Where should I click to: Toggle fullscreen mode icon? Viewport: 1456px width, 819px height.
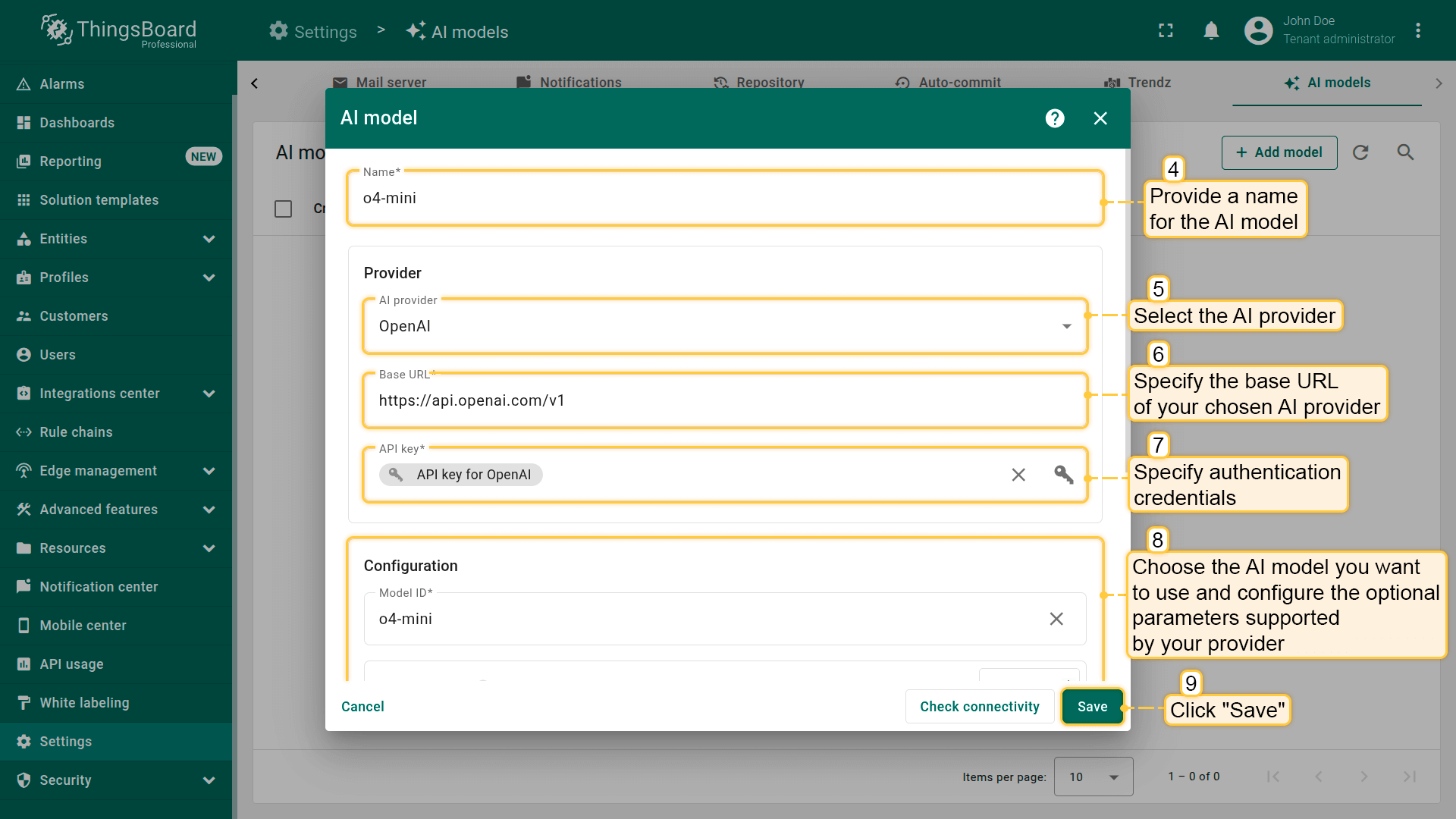1166,30
